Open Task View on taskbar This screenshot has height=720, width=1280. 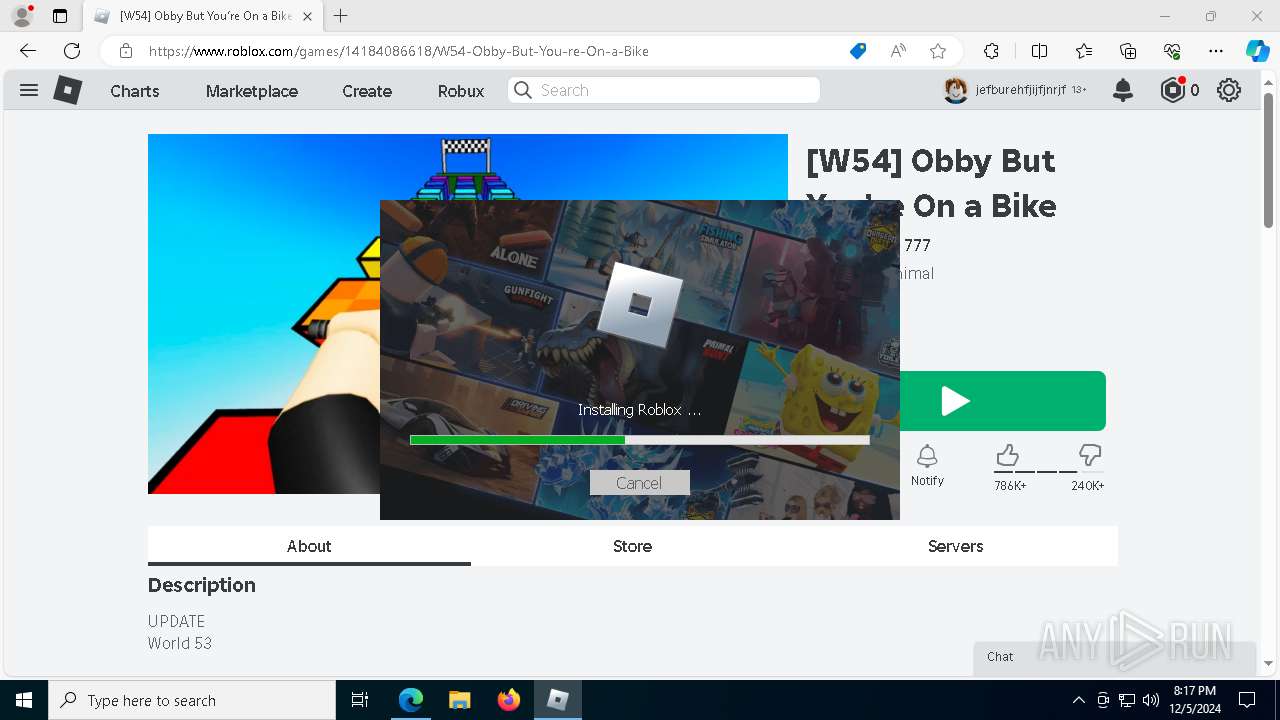(360, 700)
